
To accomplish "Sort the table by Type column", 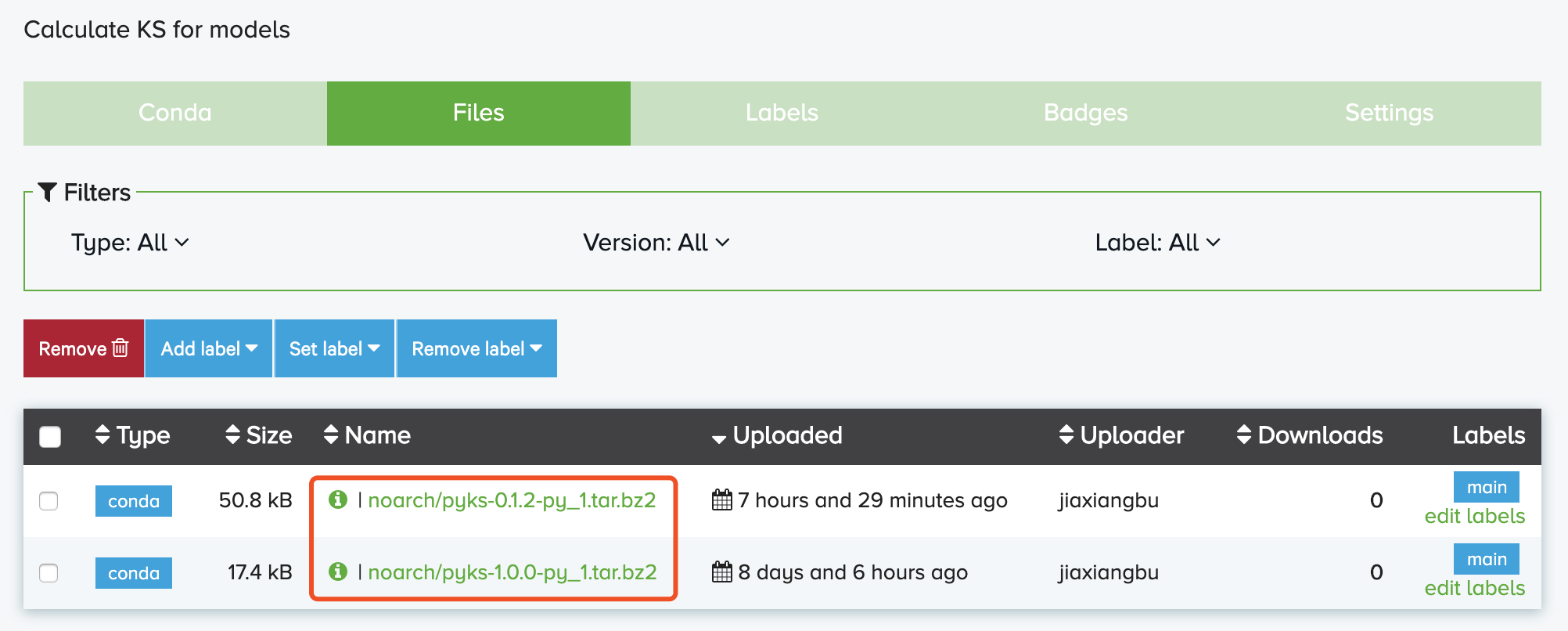I will tap(132, 435).
